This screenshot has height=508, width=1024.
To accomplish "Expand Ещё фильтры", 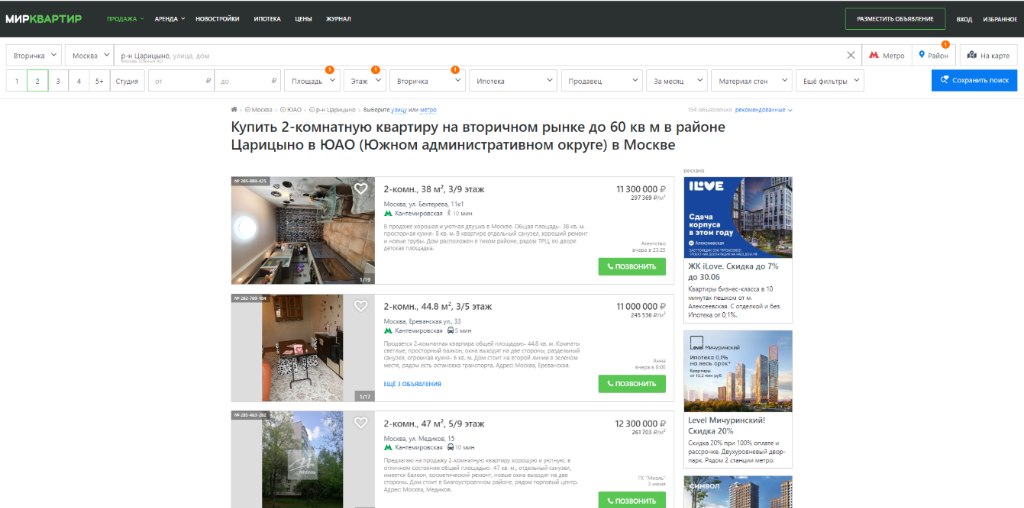I will click(830, 81).
